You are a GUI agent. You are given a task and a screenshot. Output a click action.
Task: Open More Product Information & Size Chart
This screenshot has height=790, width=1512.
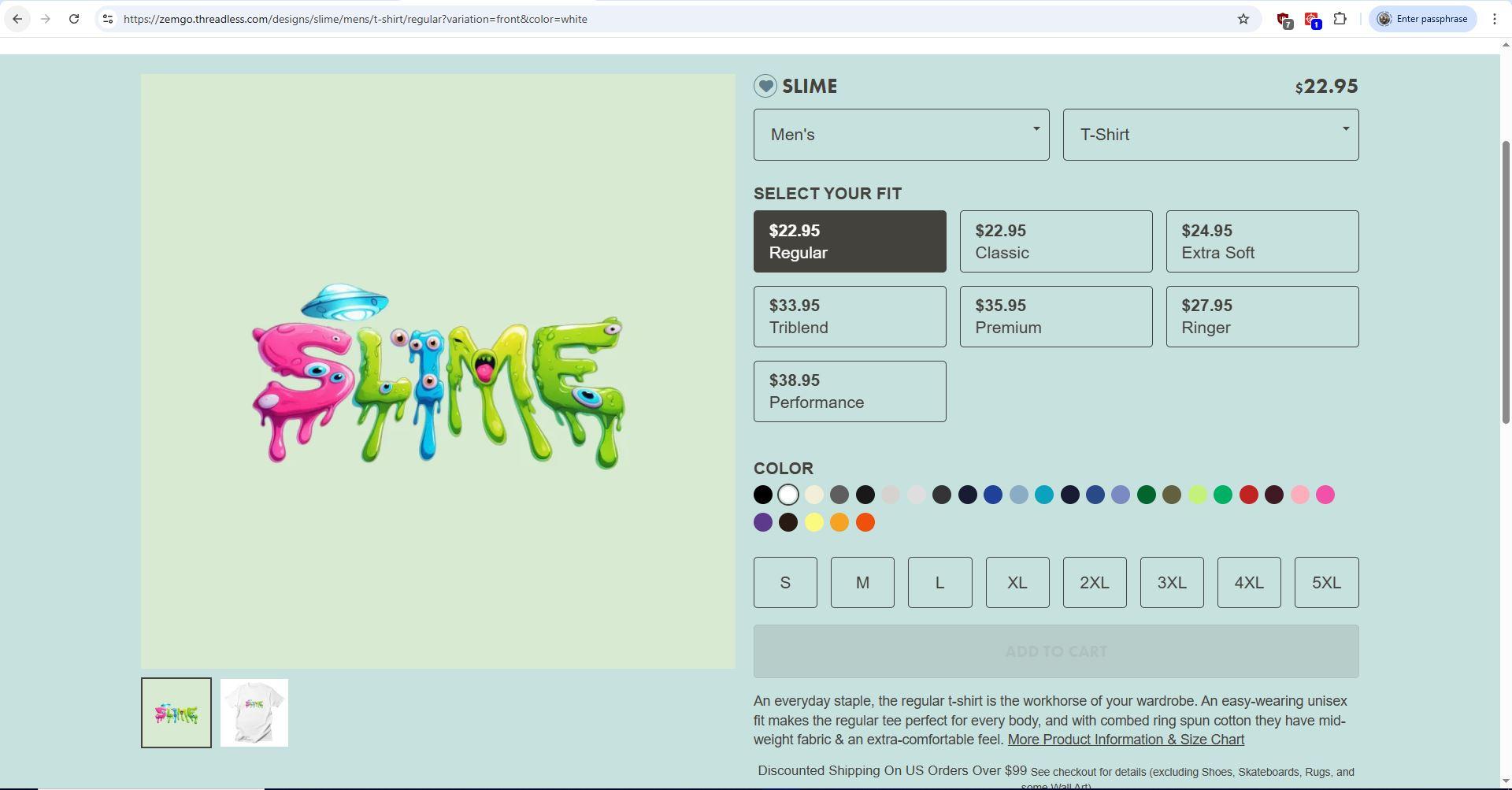[1125, 740]
